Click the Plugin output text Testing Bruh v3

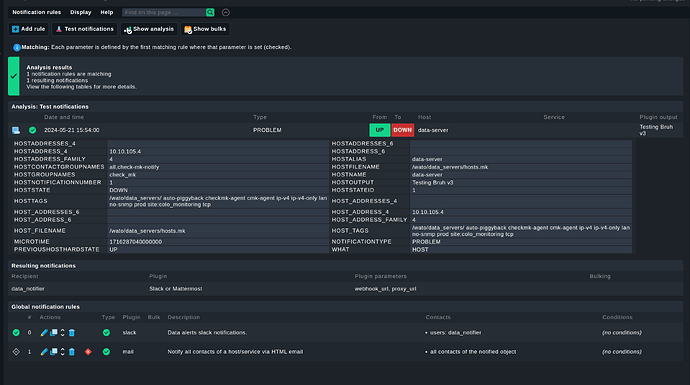coord(656,130)
